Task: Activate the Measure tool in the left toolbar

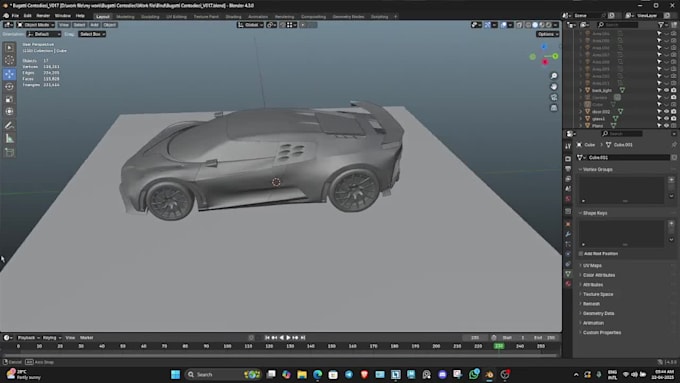Action: click(9, 139)
